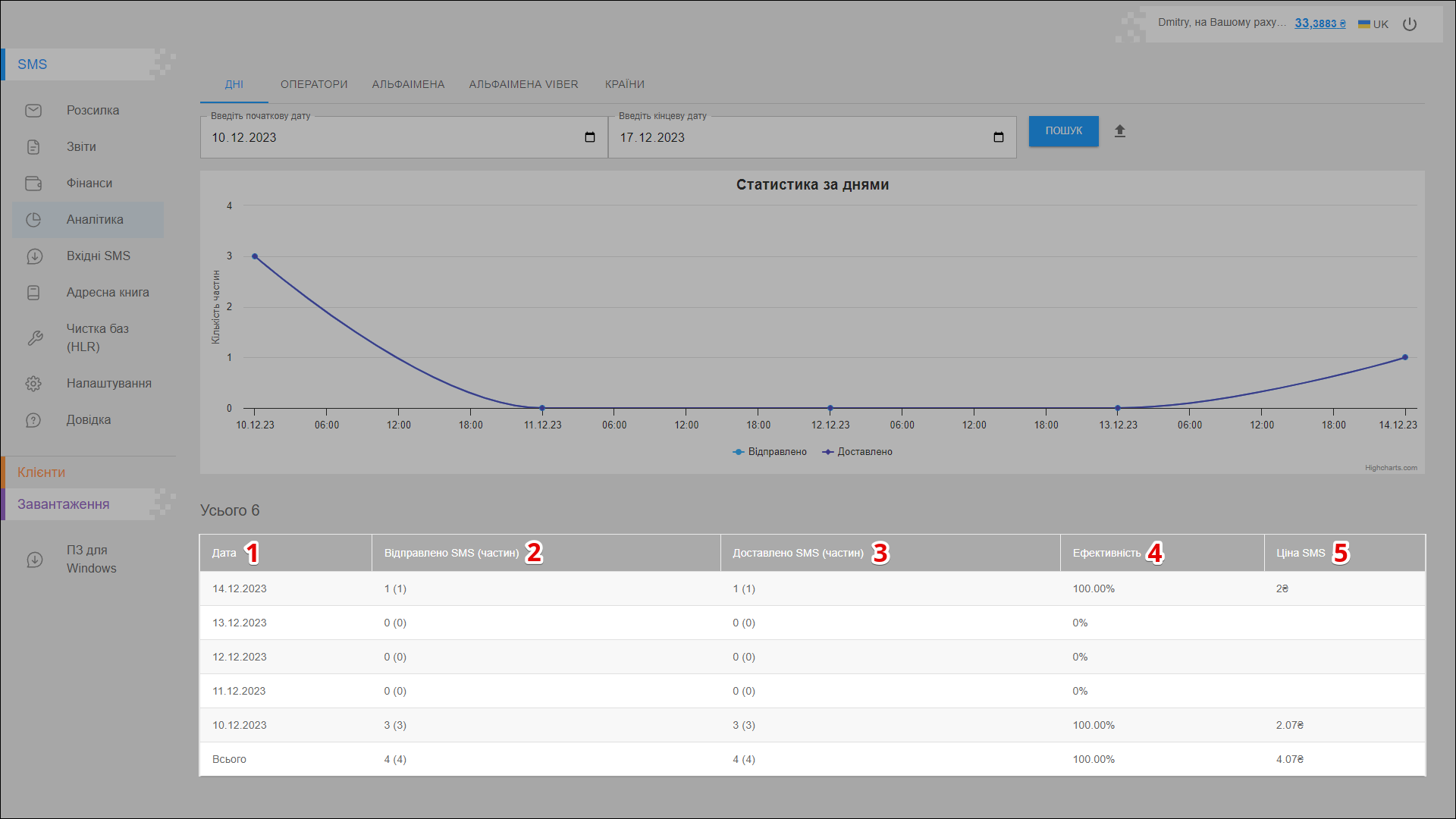Expand the Клієнти sidebar section

coord(42,472)
